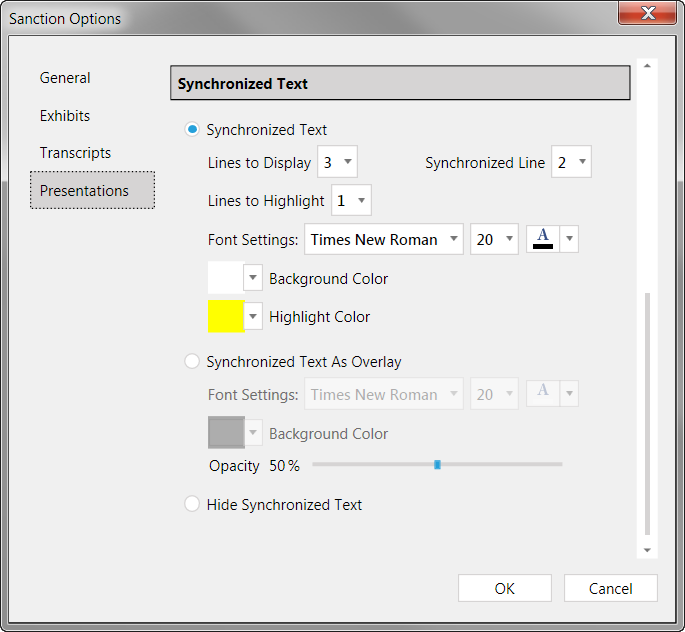The width and height of the screenshot is (685, 632).
Task: Click the font color A icon
Action: pos(543,239)
